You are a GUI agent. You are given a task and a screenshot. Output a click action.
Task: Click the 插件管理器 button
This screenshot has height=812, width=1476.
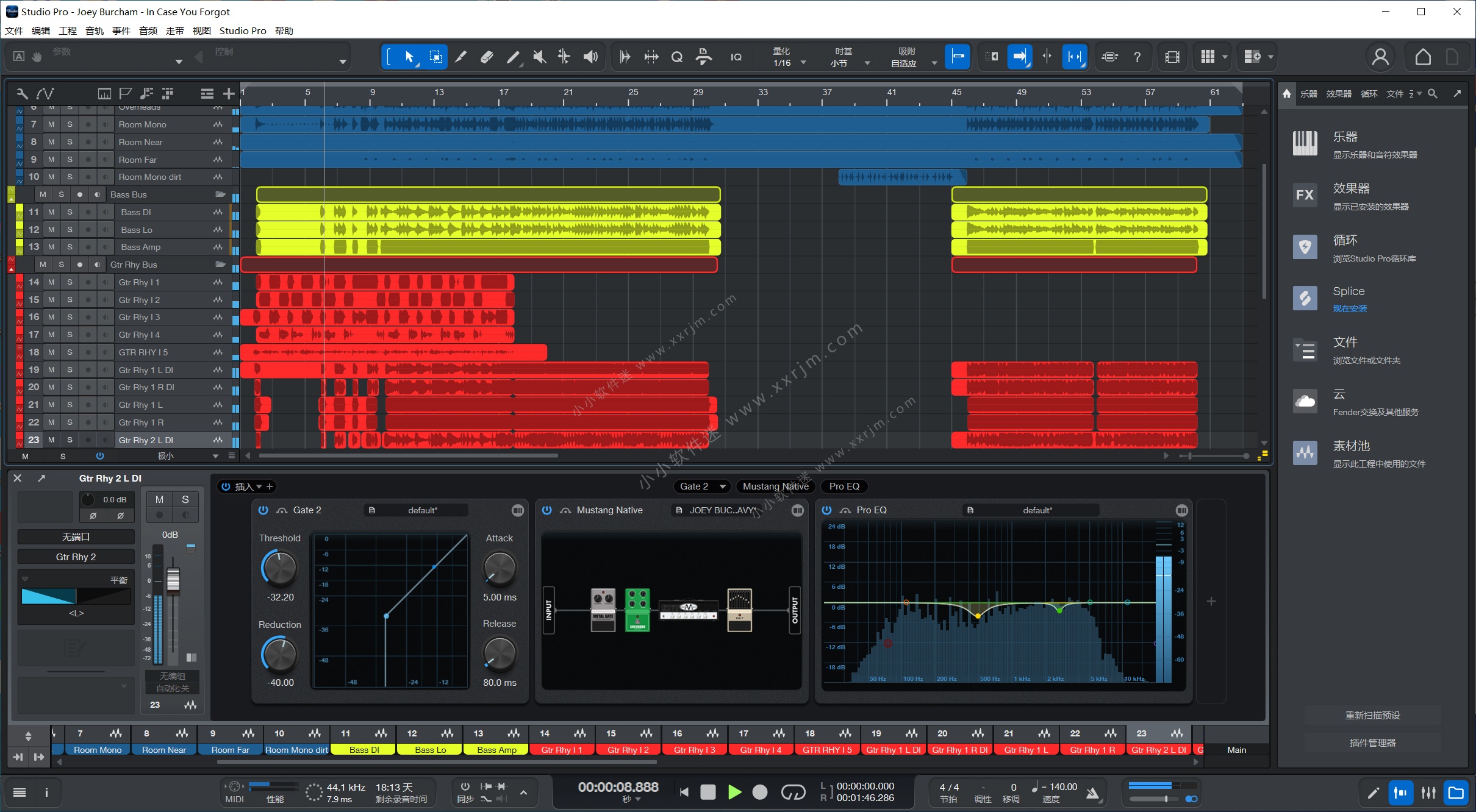click(x=1372, y=742)
